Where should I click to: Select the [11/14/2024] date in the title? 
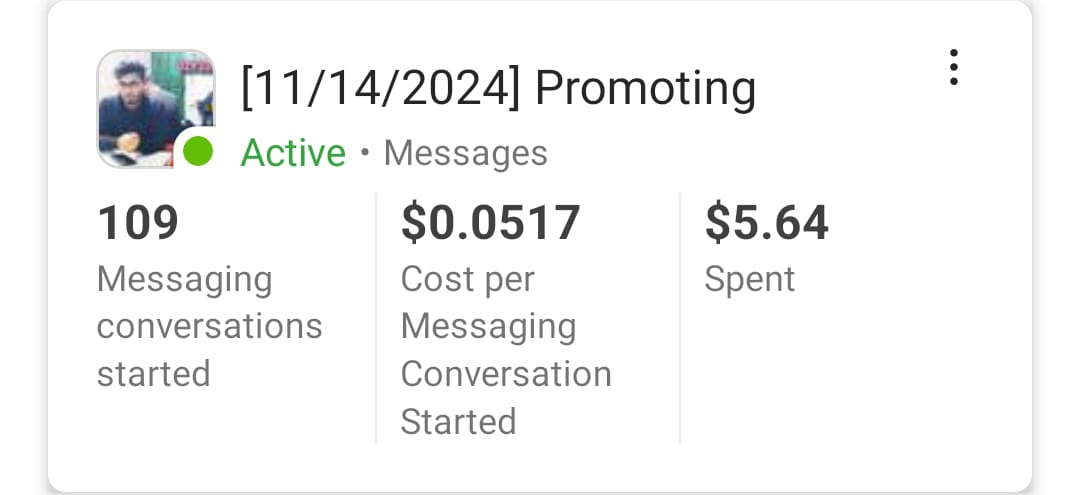pos(381,89)
